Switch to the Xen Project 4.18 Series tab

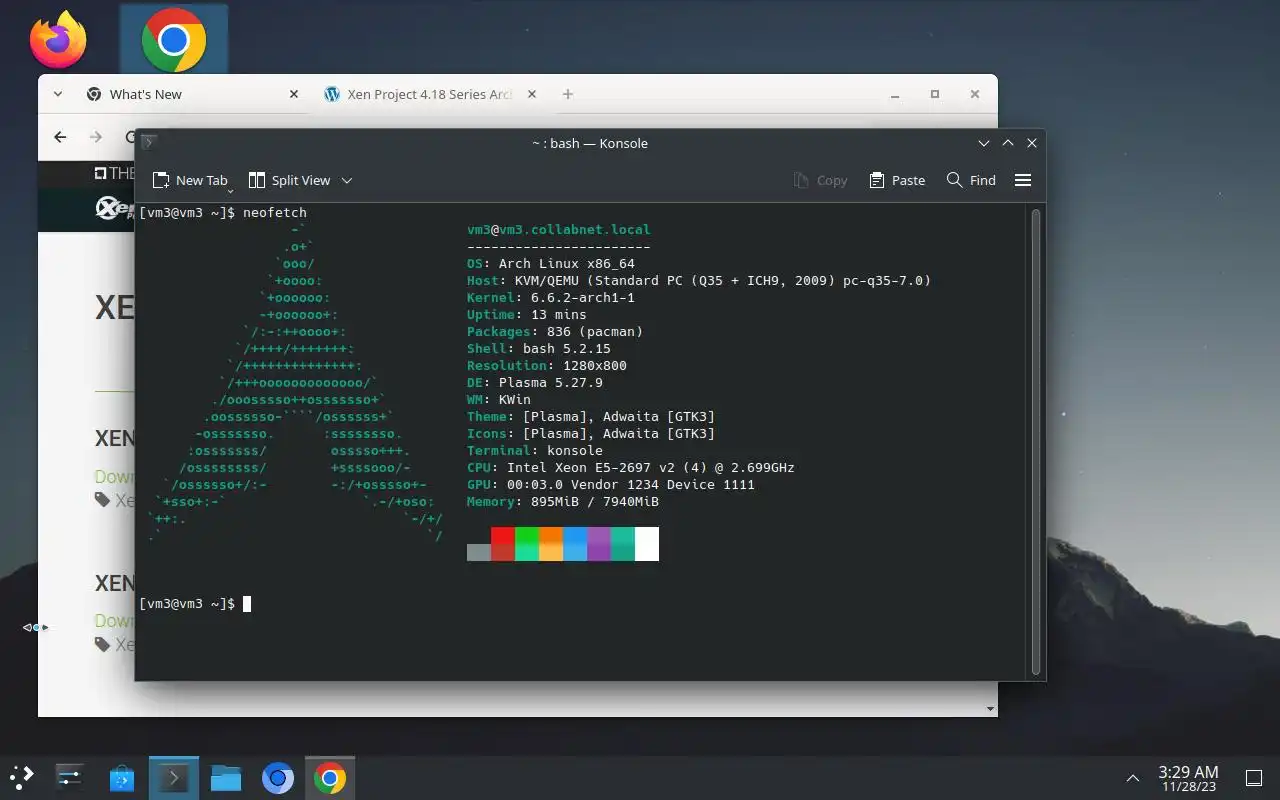click(x=430, y=94)
